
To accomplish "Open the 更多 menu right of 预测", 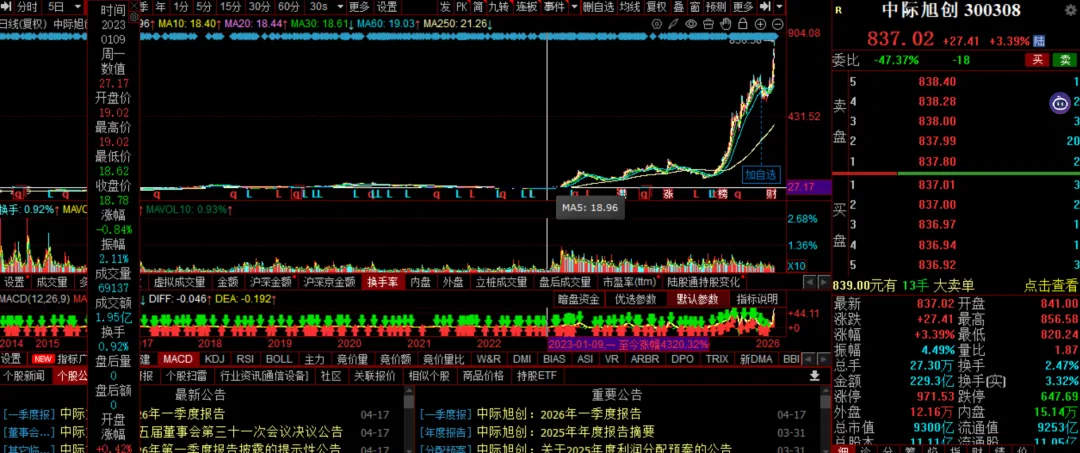I will coord(742,7).
